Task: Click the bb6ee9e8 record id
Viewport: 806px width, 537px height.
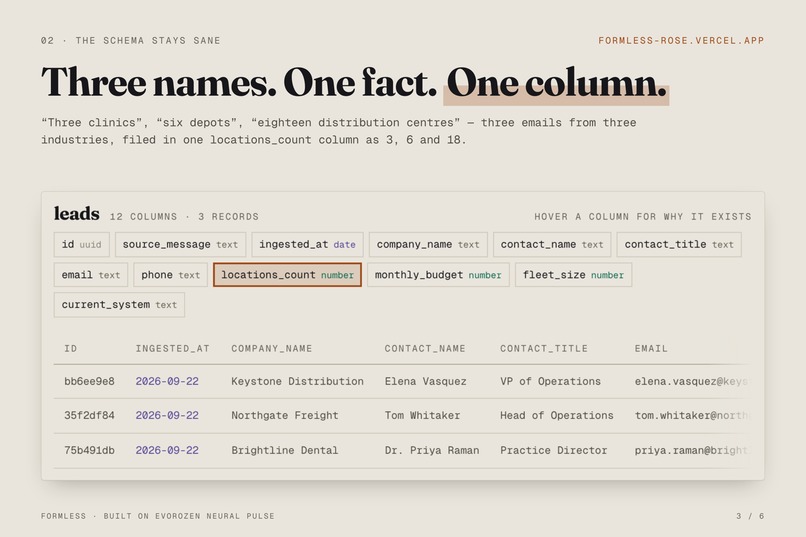Action: coord(89,382)
